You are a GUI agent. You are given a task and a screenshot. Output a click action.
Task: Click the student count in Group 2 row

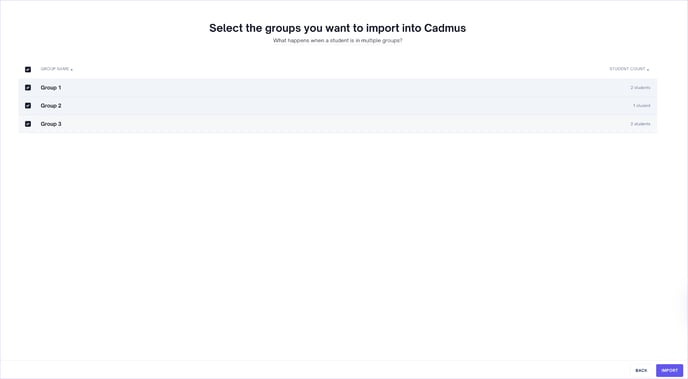641,106
